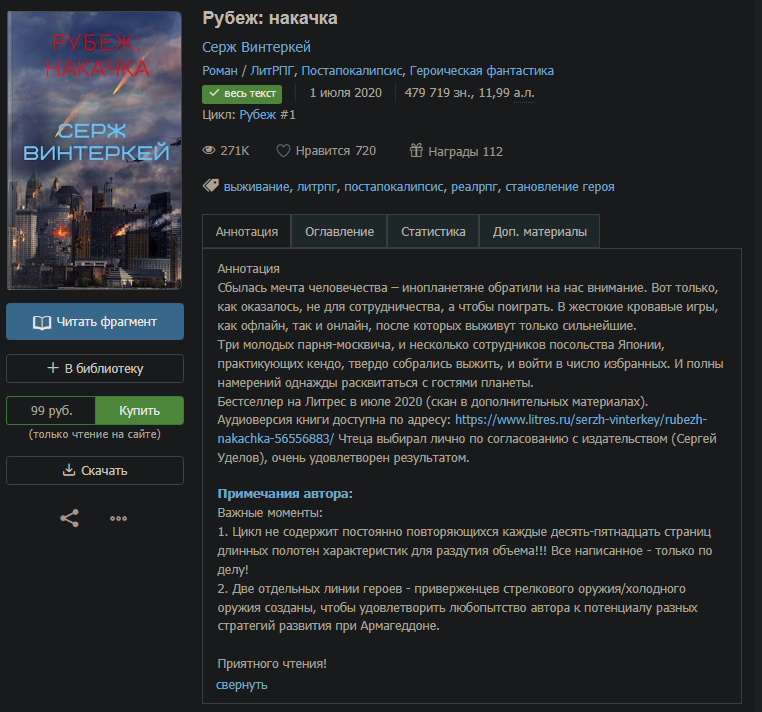Screen dimensions: 762x712
Task: Click the Читать фрагмент button
Action: 95,322
